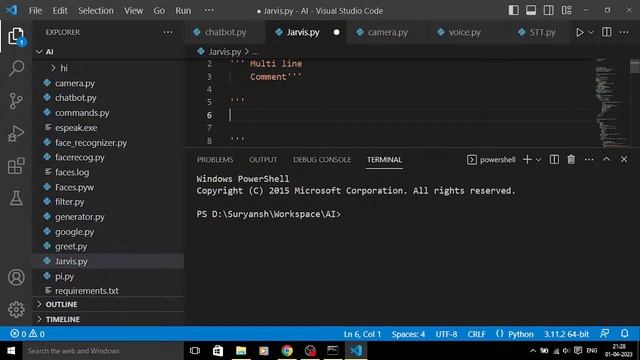Open the Testing flask view
Image resolution: width=640 pixels, height=360 pixels.
(16, 198)
